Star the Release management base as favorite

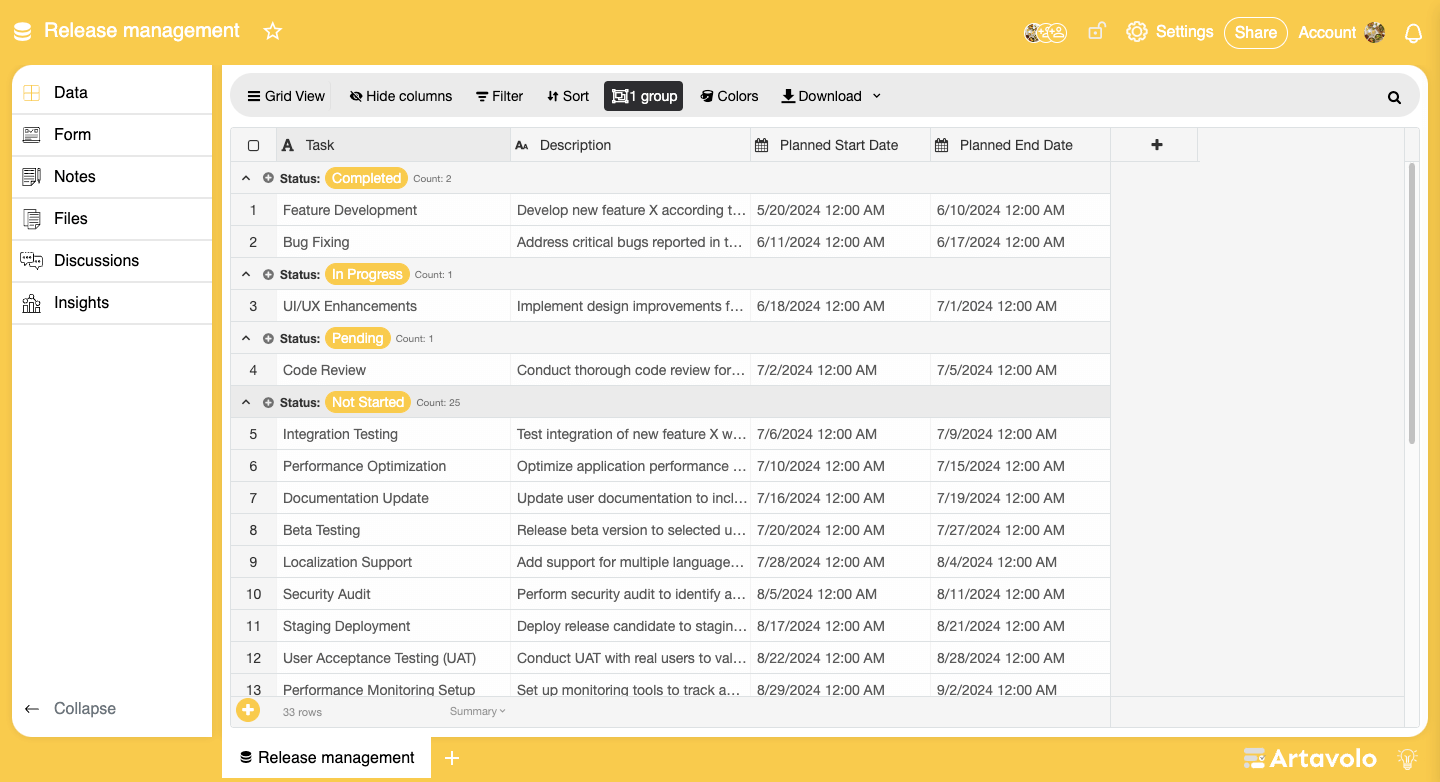pos(272,31)
